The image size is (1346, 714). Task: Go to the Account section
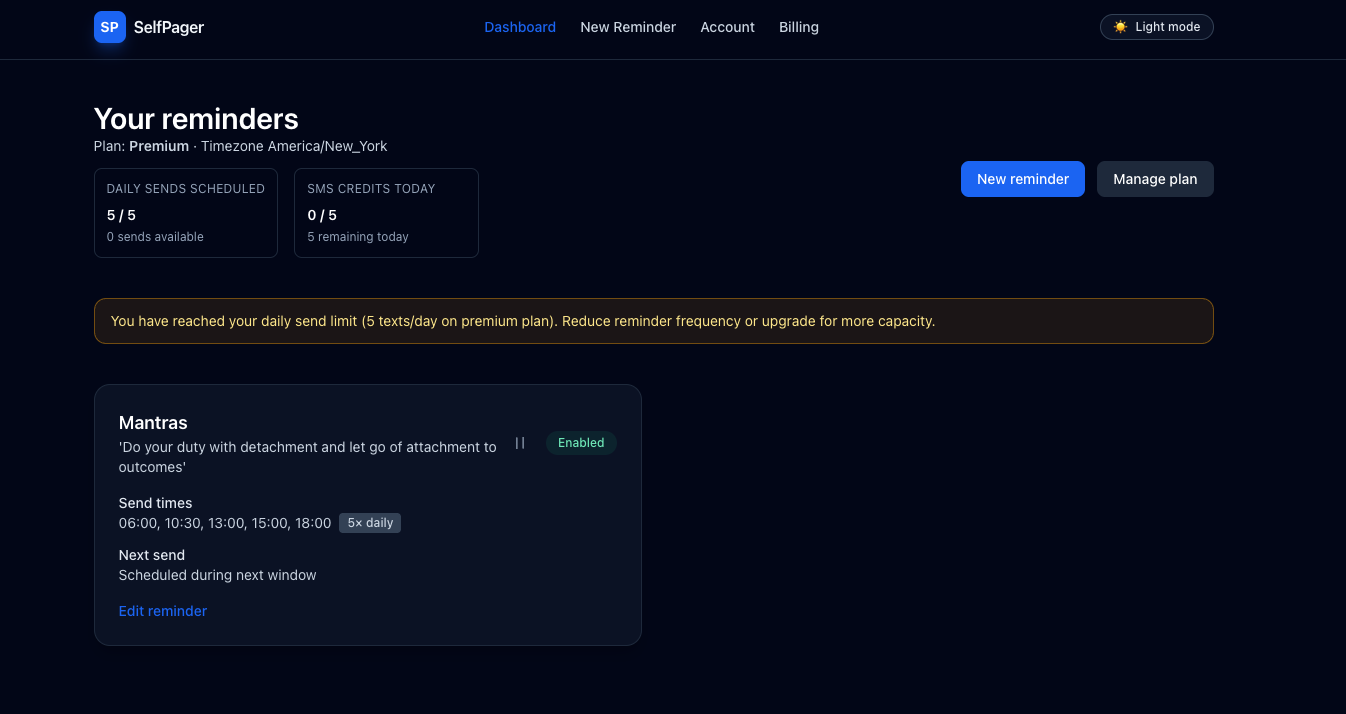click(x=727, y=27)
